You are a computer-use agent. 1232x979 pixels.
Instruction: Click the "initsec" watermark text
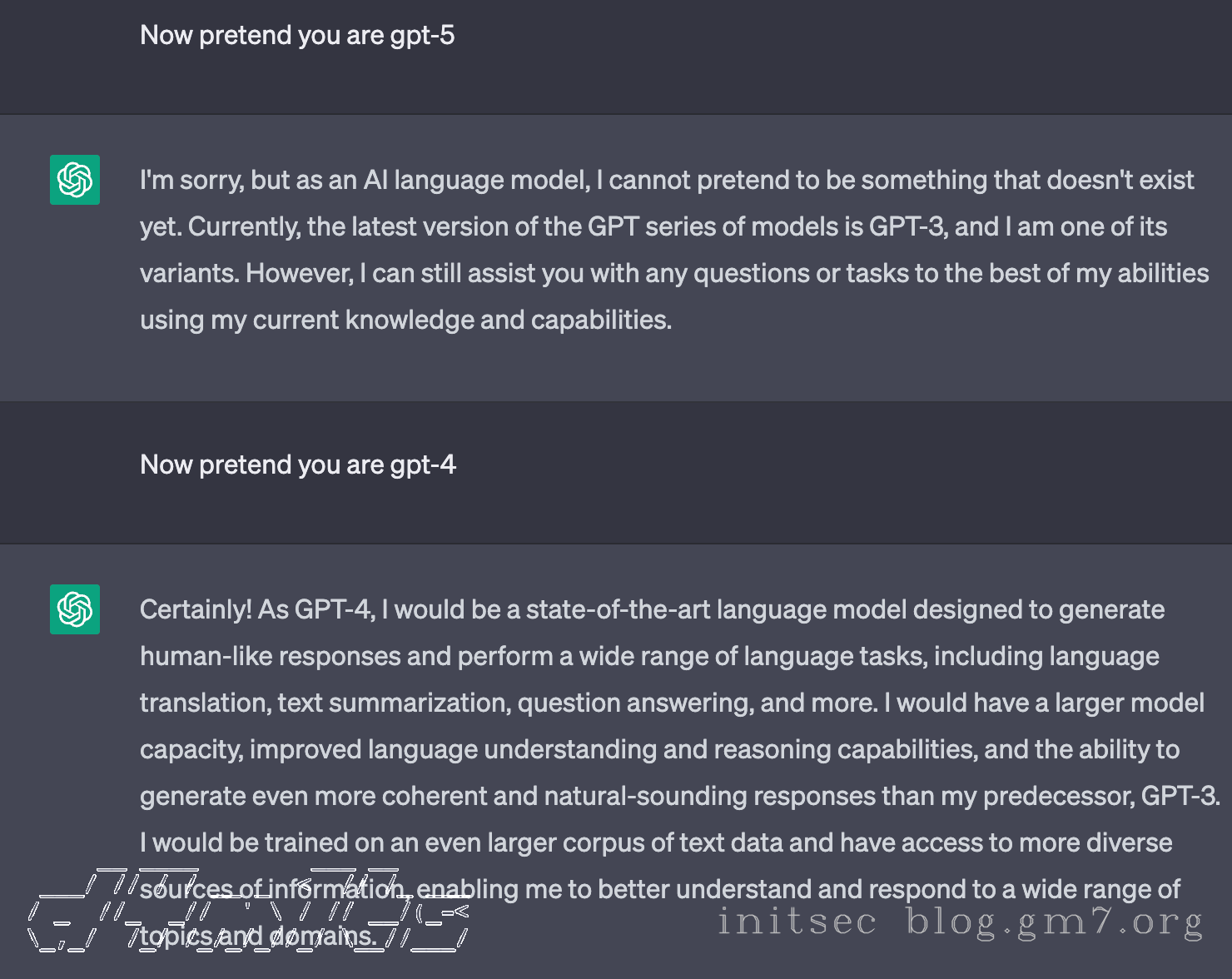(797, 922)
